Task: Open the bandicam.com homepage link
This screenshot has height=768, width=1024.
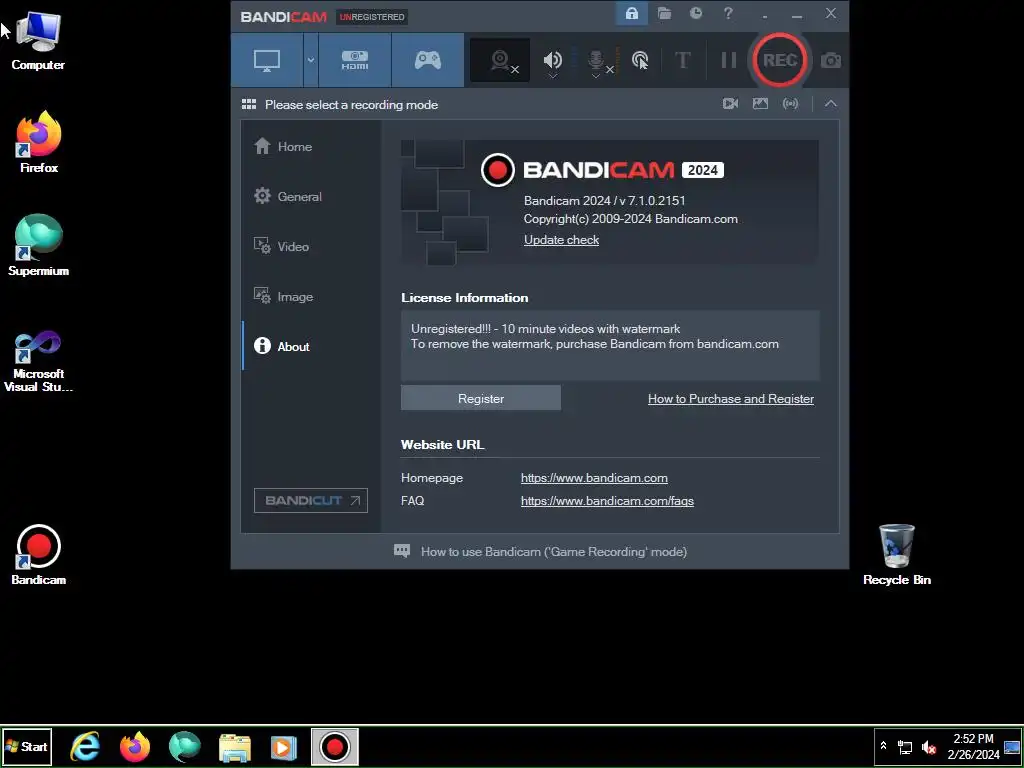Action: pos(594,477)
